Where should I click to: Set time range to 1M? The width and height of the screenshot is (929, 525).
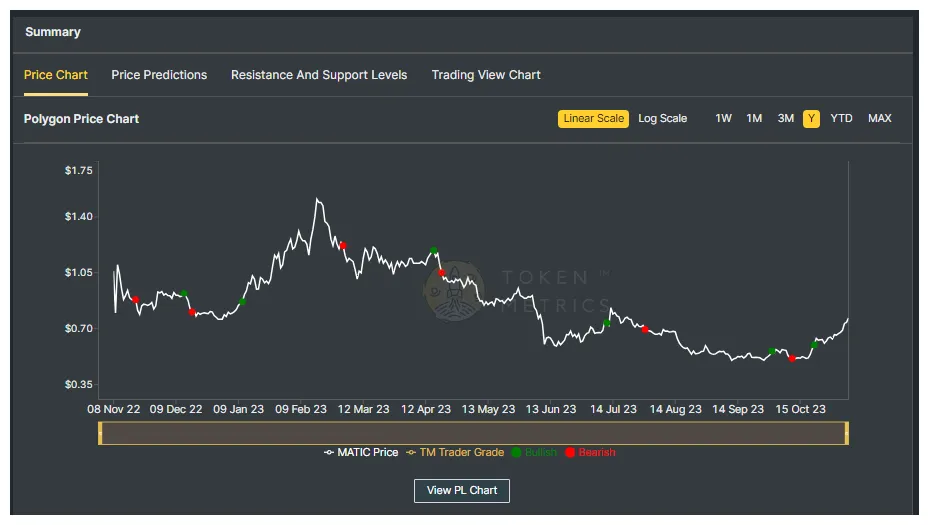click(x=754, y=119)
